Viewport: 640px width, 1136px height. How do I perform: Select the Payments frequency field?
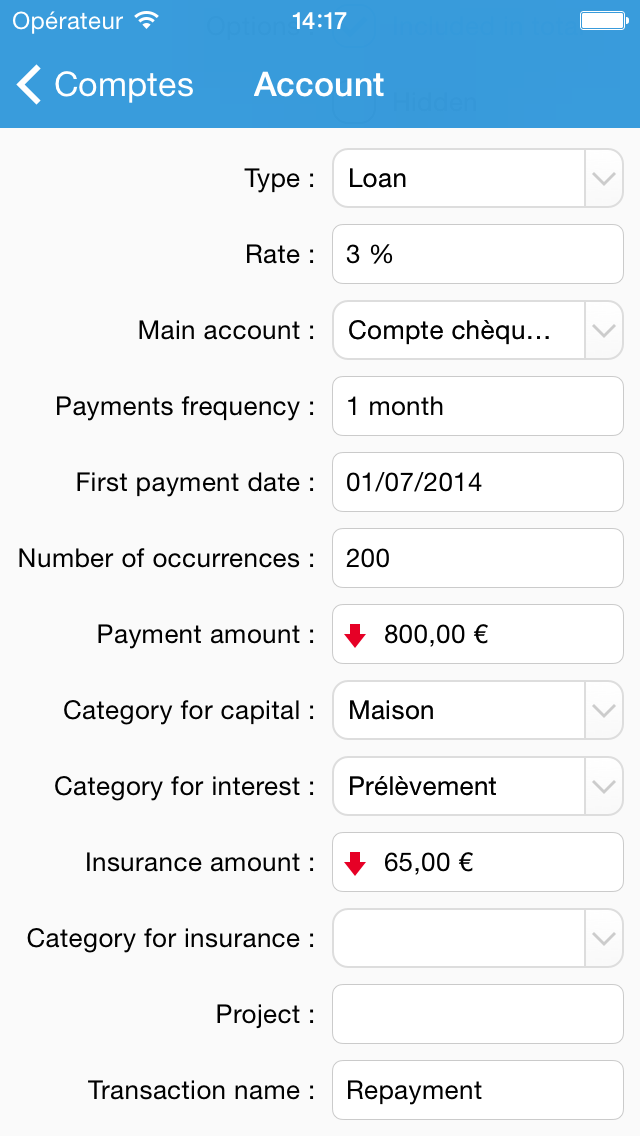pos(478,407)
